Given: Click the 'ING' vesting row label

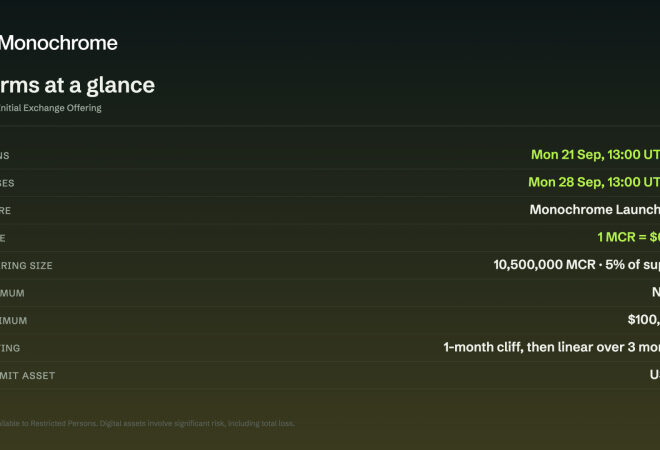Looking at the screenshot, I should point(10,348).
